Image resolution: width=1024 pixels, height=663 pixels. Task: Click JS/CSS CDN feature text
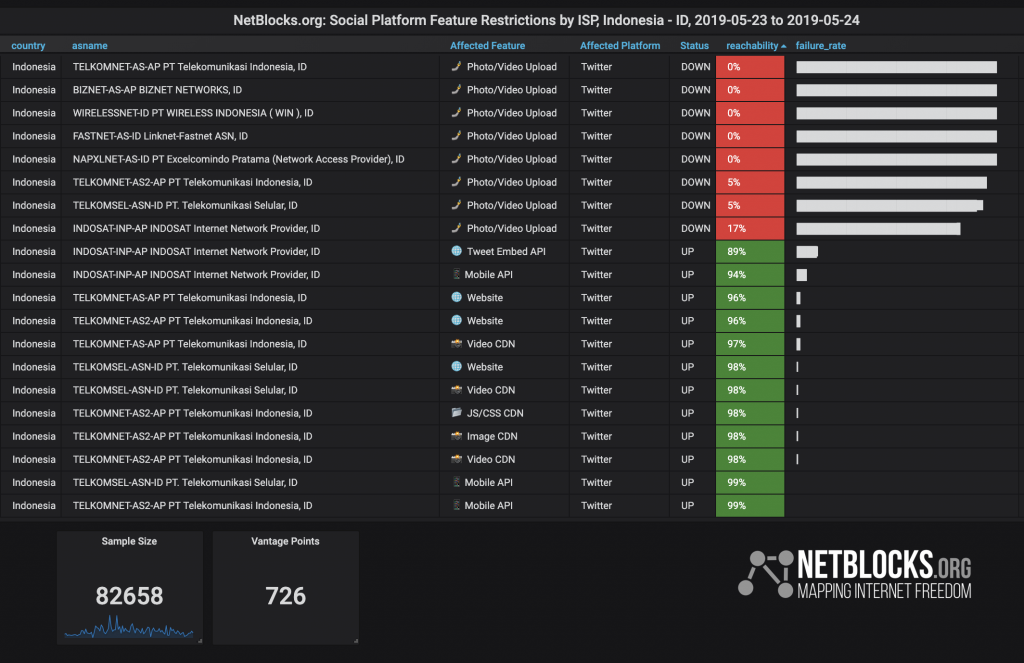click(x=495, y=413)
